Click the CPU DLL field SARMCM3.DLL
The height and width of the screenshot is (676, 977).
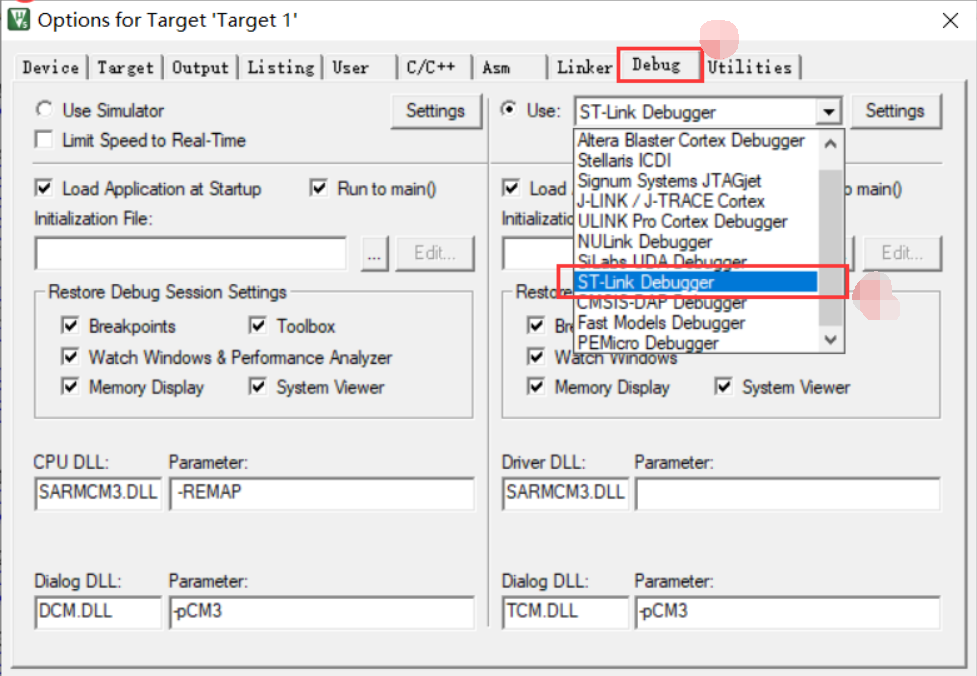click(x=98, y=493)
